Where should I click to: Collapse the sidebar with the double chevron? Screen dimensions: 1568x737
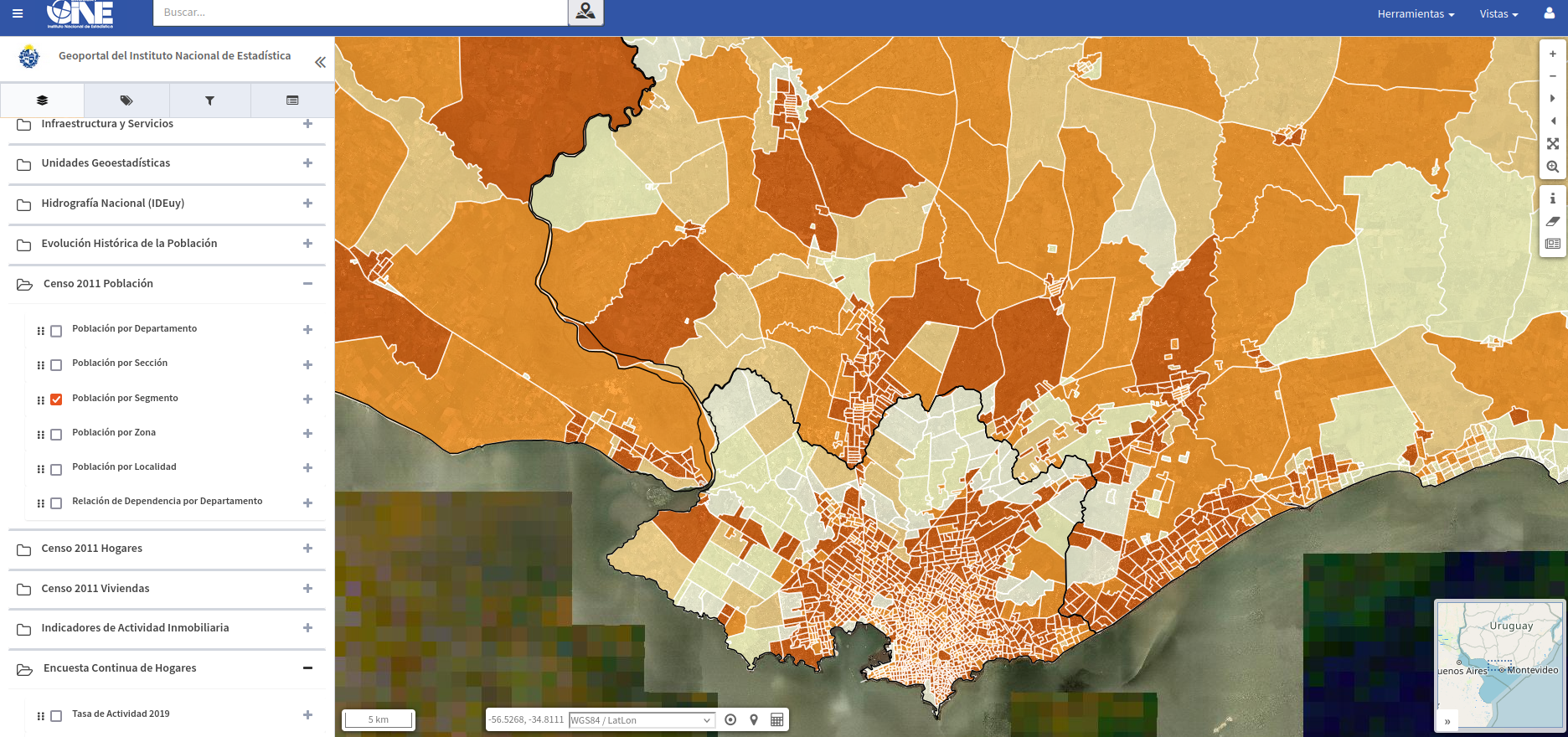[320, 62]
